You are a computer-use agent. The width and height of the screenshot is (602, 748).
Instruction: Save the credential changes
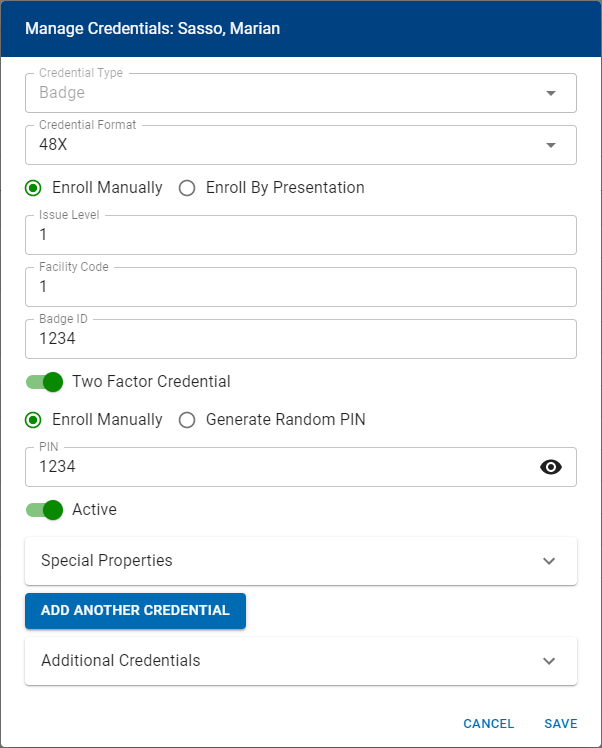click(561, 724)
